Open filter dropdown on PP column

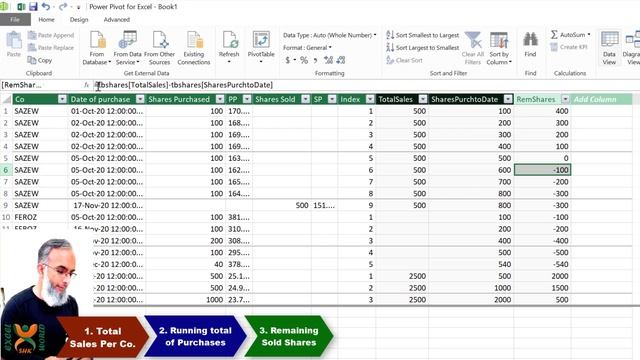point(247,99)
